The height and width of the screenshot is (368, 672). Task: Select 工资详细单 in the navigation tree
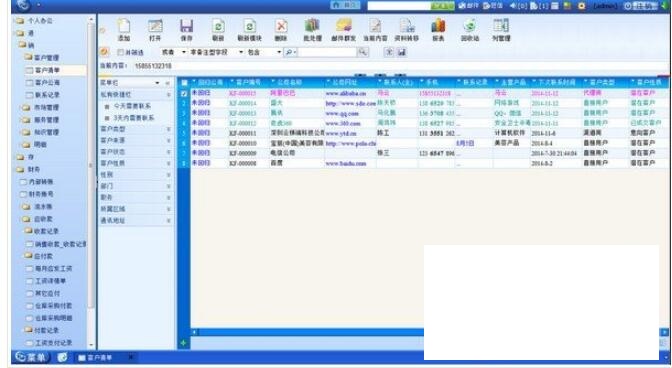pyautogui.click(x=51, y=281)
